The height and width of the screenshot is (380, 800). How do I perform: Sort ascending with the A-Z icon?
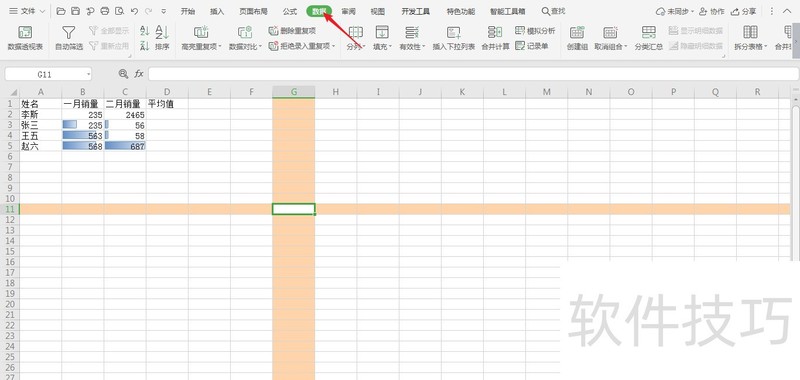144,32
